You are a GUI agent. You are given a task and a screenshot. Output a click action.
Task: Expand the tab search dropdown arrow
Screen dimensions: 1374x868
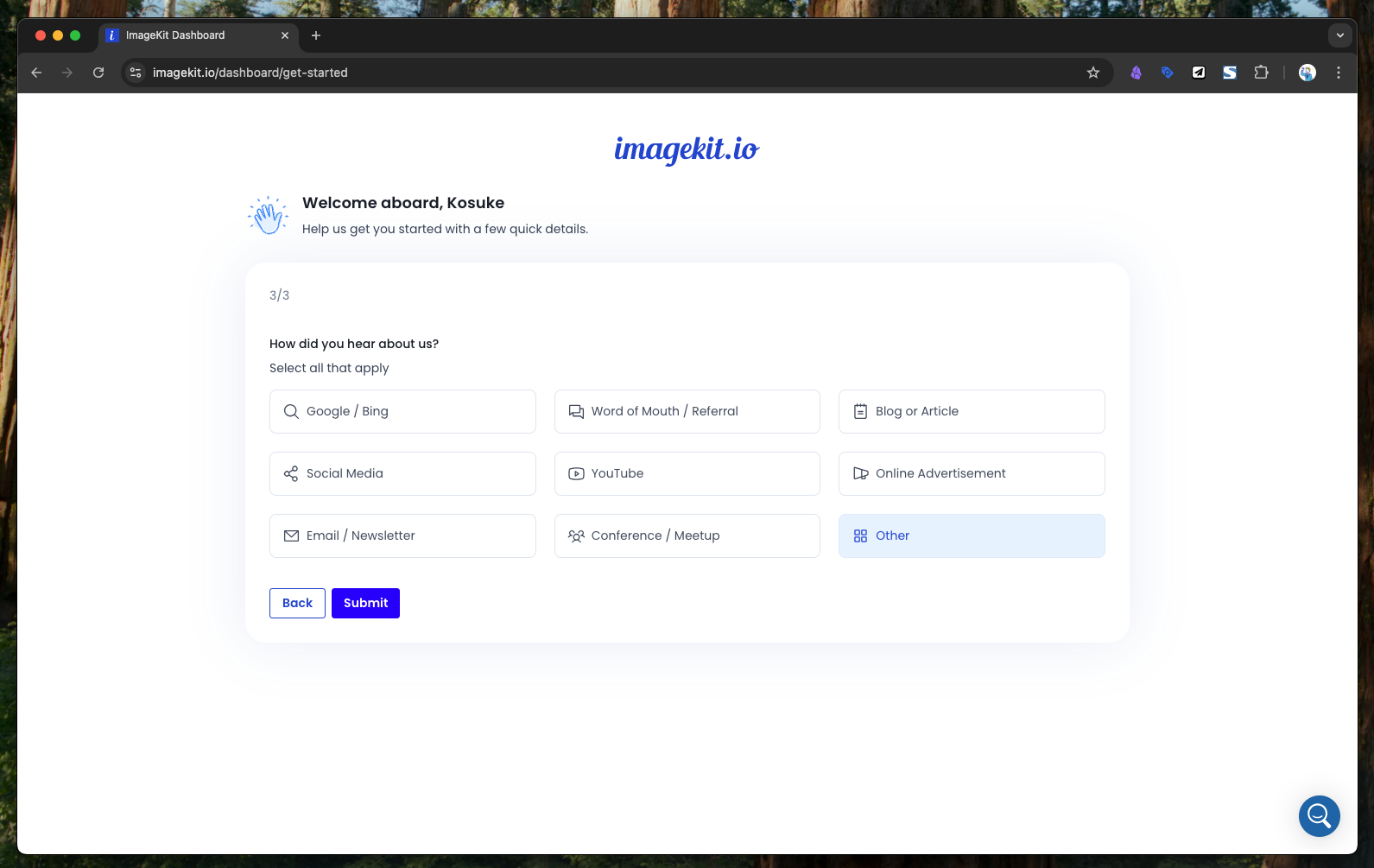click(x=1339, y=35)
